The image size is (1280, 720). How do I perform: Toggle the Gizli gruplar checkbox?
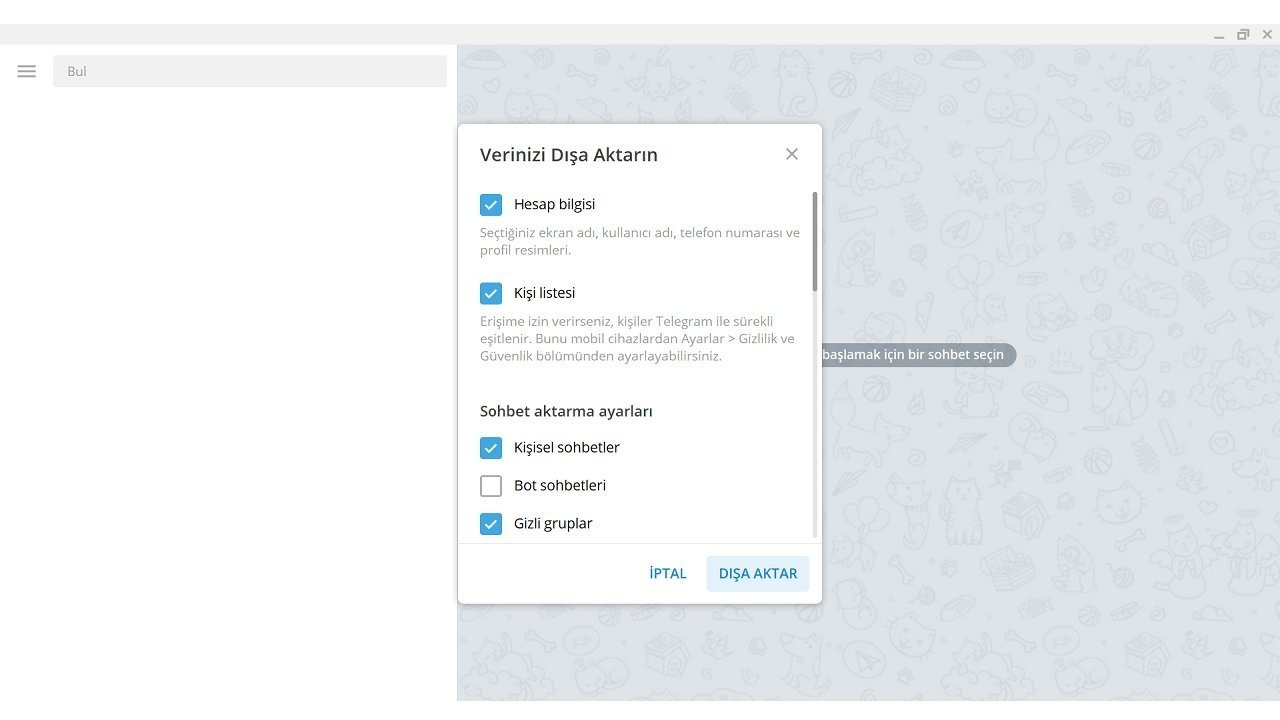[491, 524]
